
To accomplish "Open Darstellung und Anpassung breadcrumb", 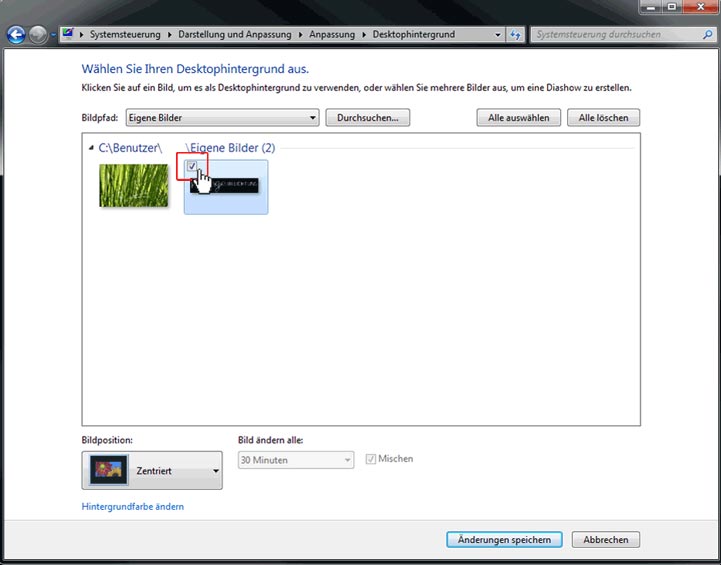I will (x=235, y=34).
